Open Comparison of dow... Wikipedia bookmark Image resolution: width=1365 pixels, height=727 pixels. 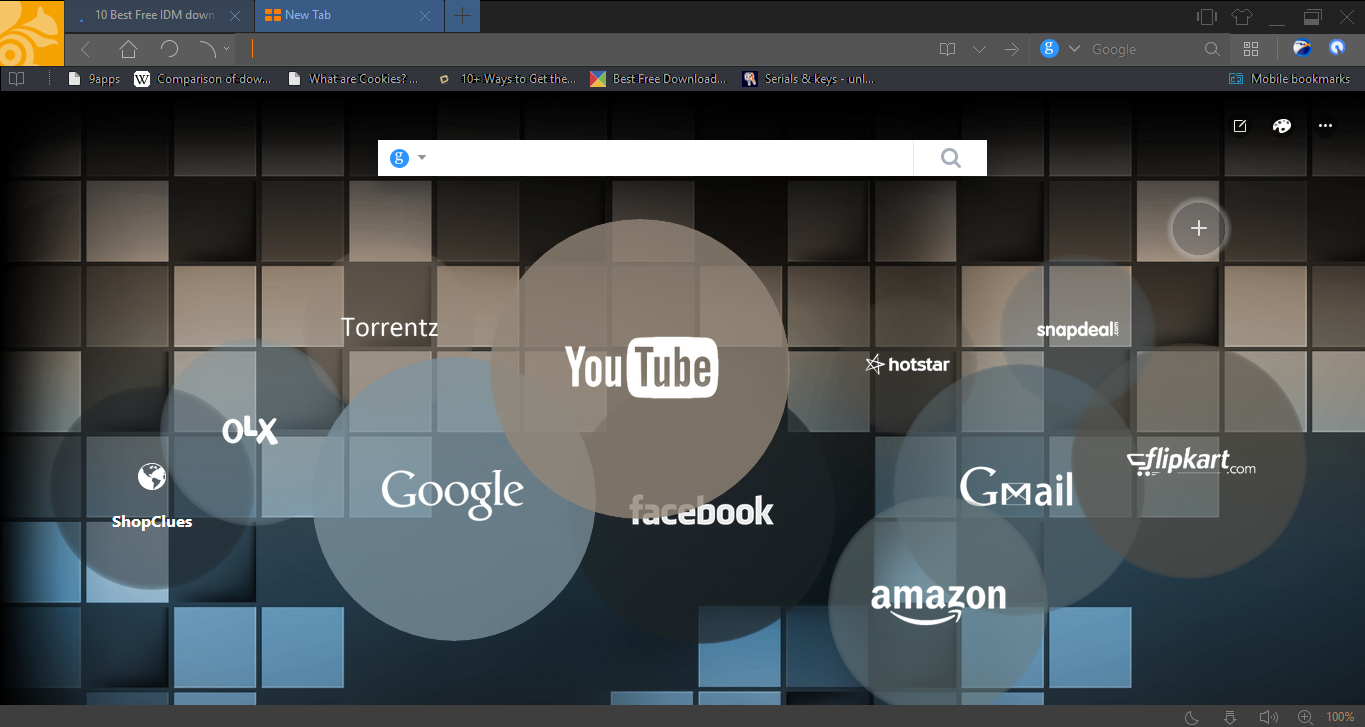click(x=202, y=79)
